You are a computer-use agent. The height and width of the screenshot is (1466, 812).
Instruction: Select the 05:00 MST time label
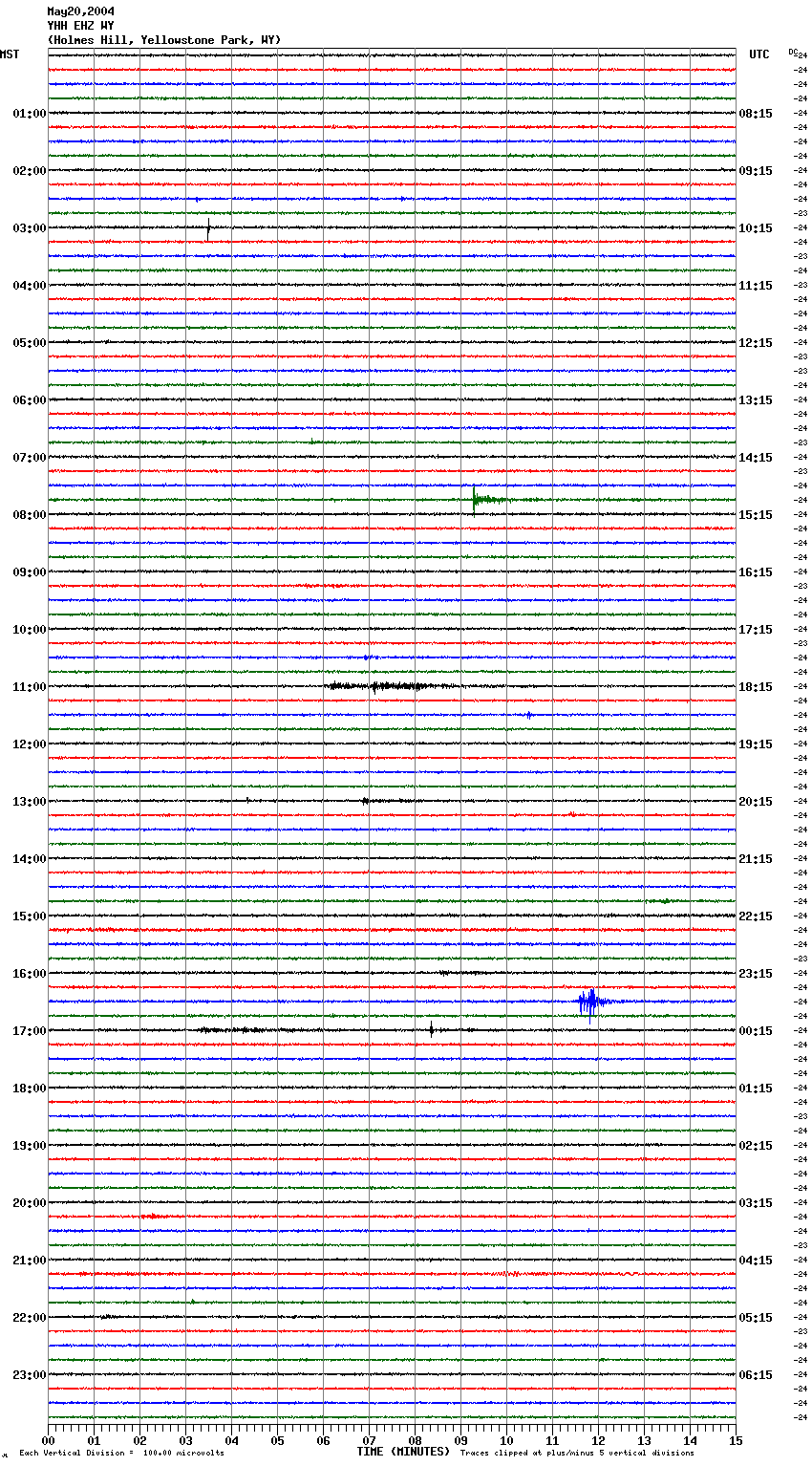click(x=29, y=343)
